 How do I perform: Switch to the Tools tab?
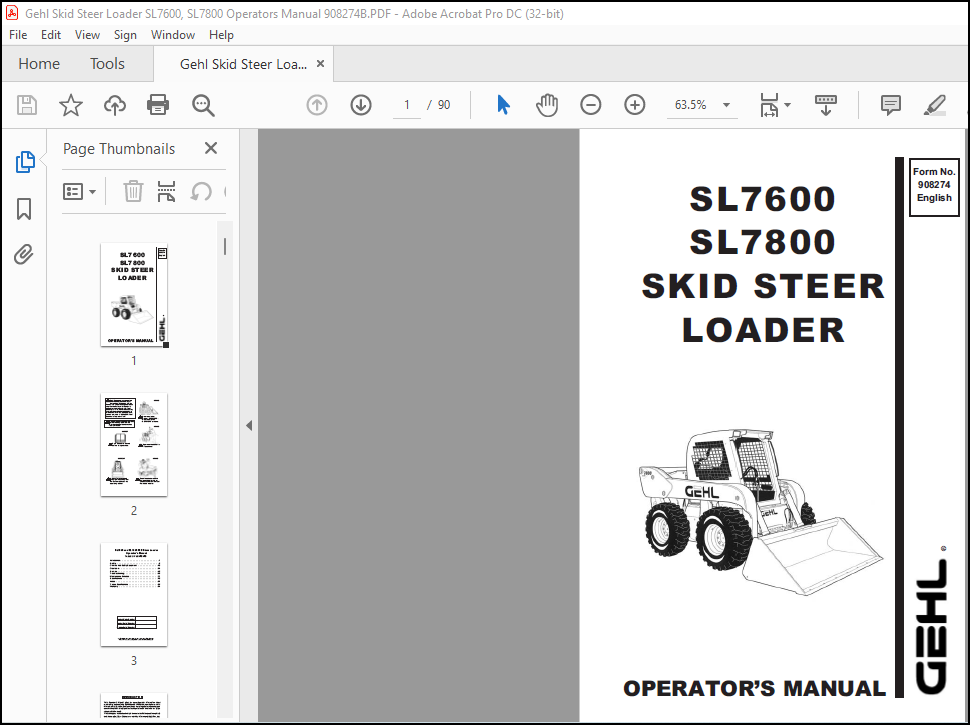point(107,64)
